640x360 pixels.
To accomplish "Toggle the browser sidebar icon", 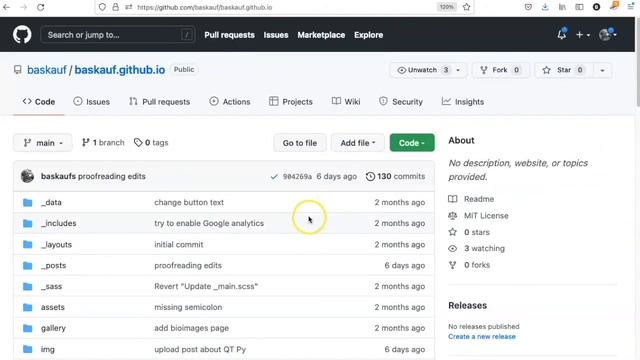I will click(579, 7).
